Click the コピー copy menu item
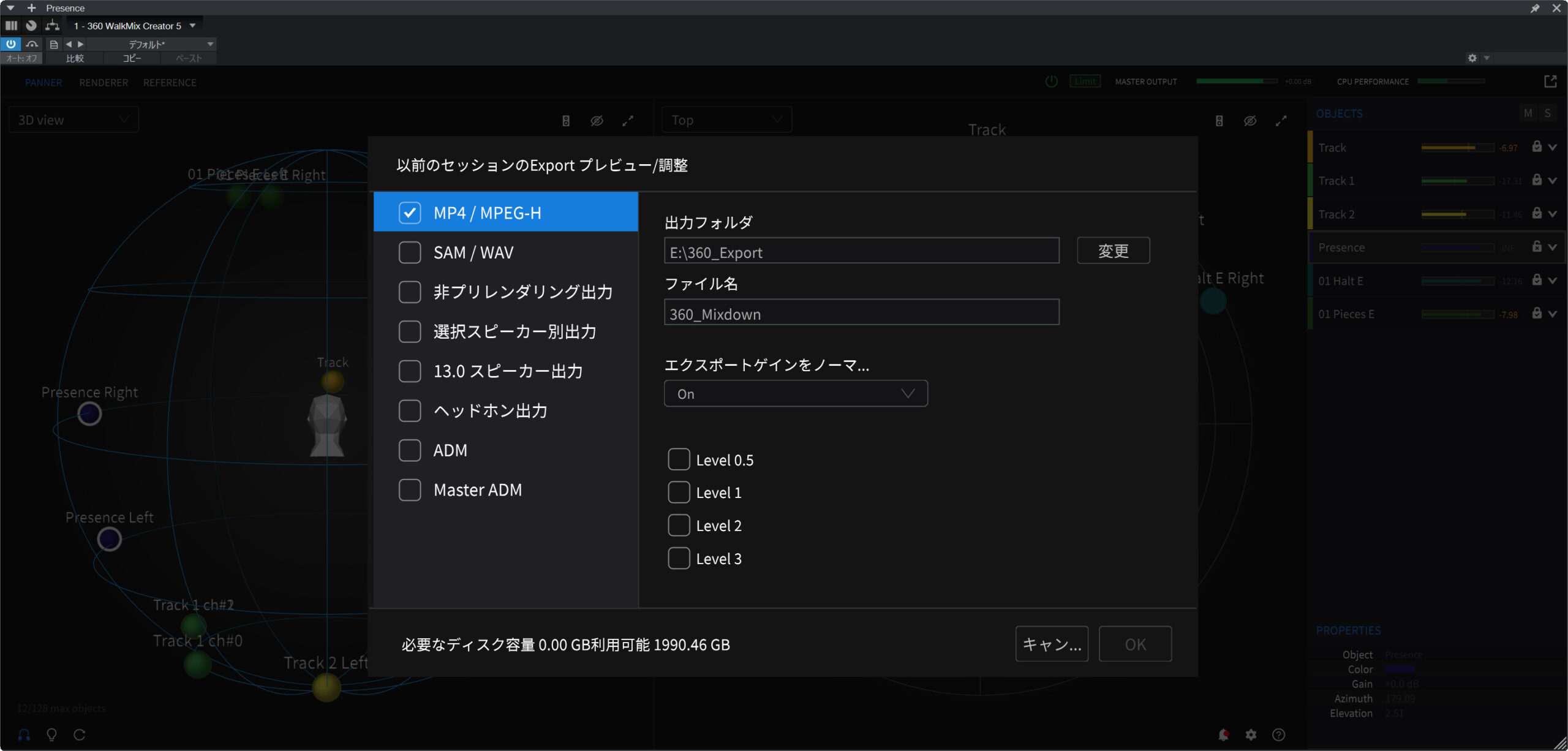The height and width of the screenshot is (751, 1568). pos(132,58)
